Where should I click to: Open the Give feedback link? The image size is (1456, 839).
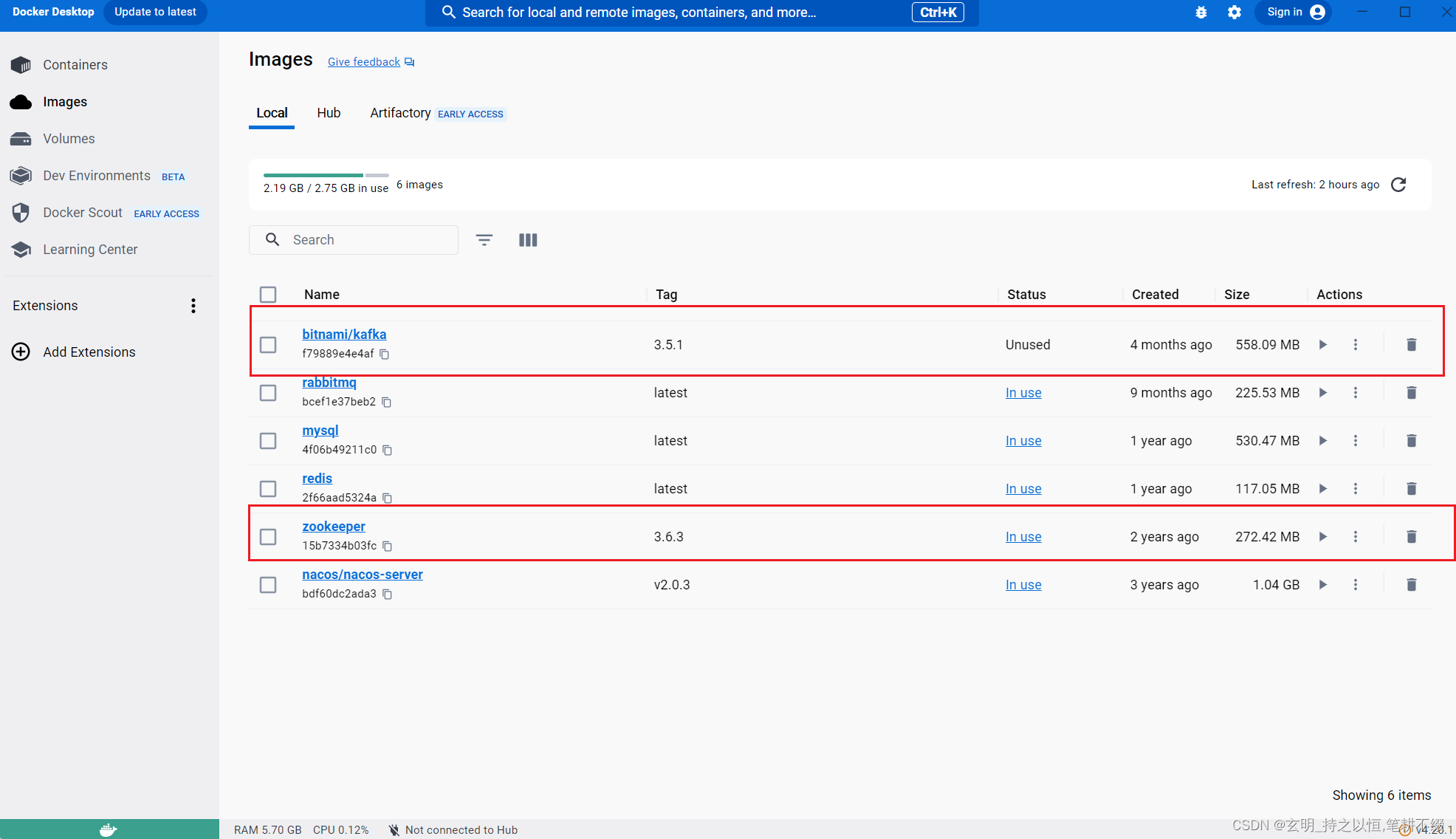363,61
